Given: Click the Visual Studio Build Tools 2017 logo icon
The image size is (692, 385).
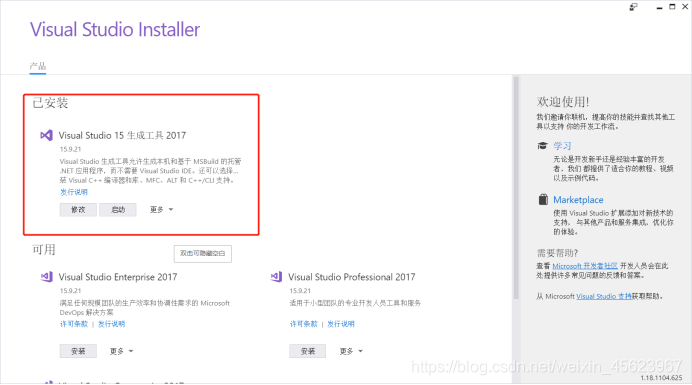Looking at the screenshot, I should (46, 135).
